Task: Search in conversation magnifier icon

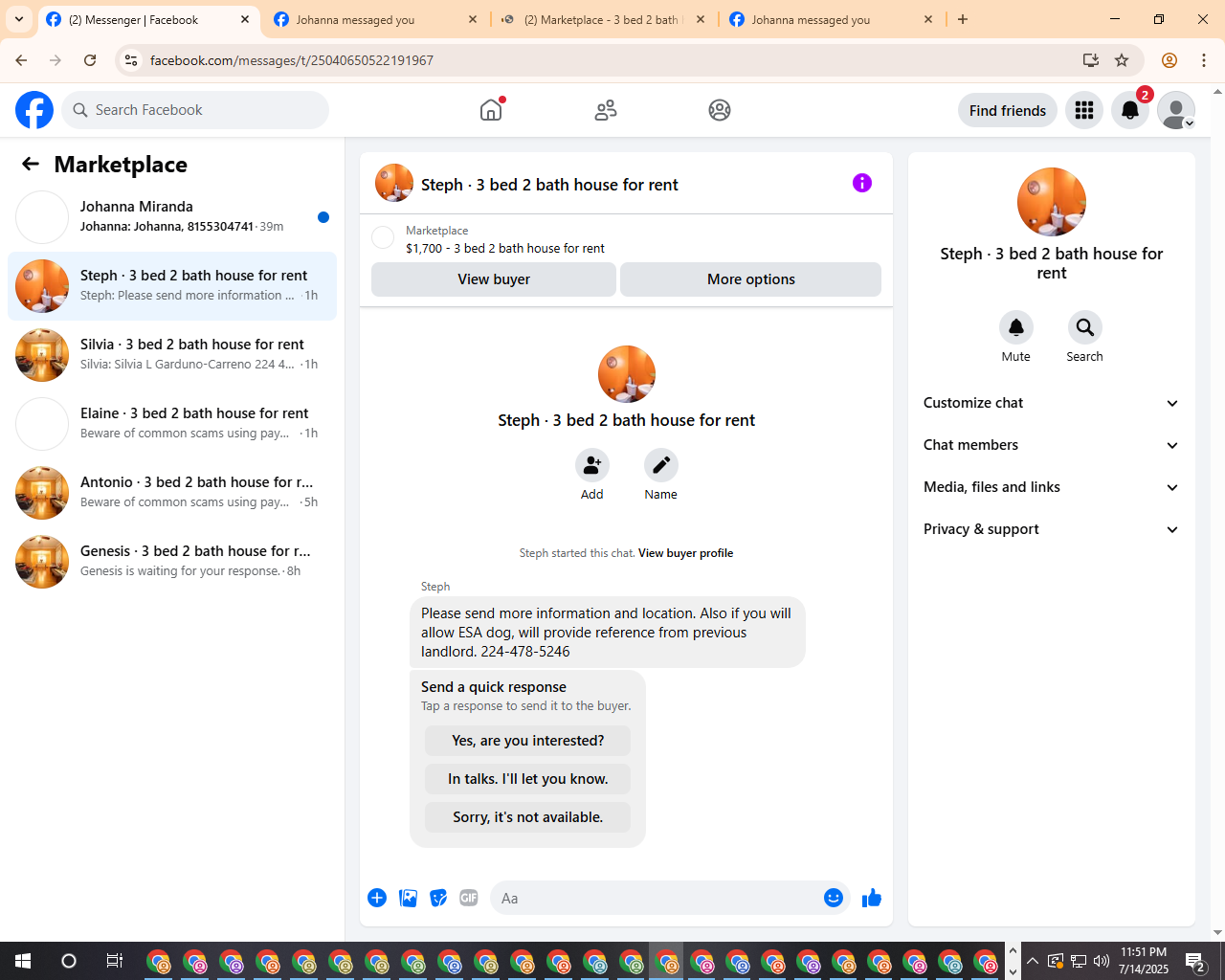Action: 1085,327
